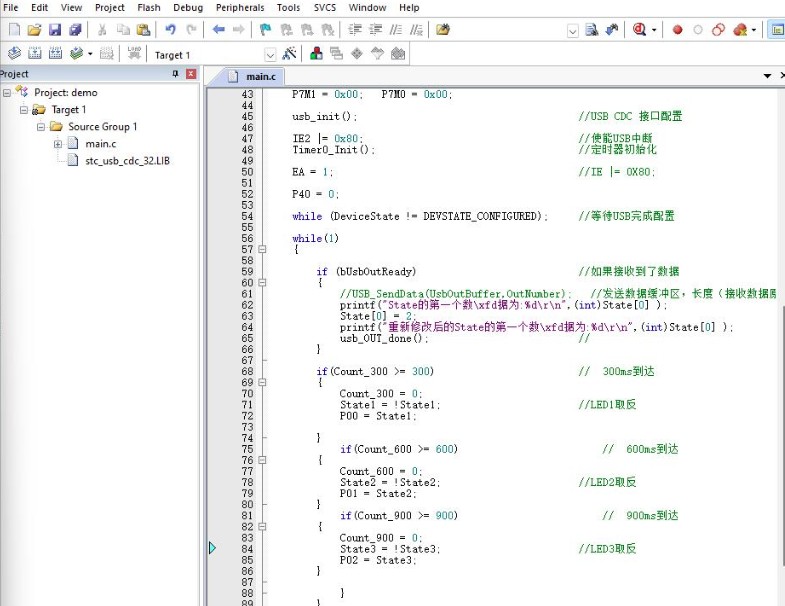Open the batch build dropdown arrow
Screen dimensions: 785x606
point(90,54)
